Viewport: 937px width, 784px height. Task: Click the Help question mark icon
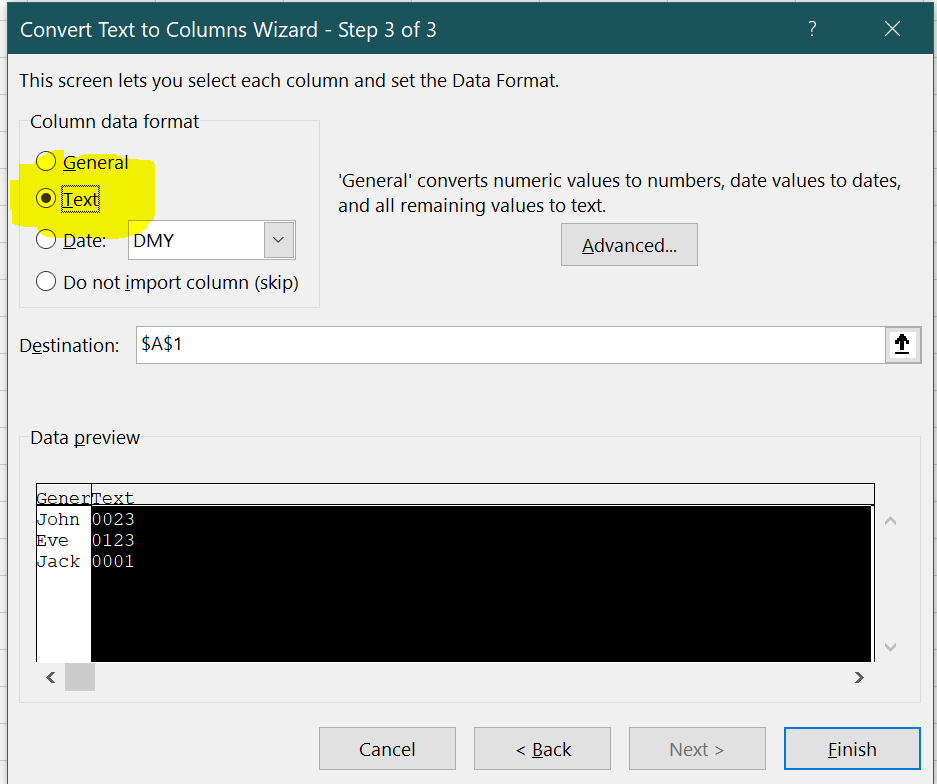point(813,29)
